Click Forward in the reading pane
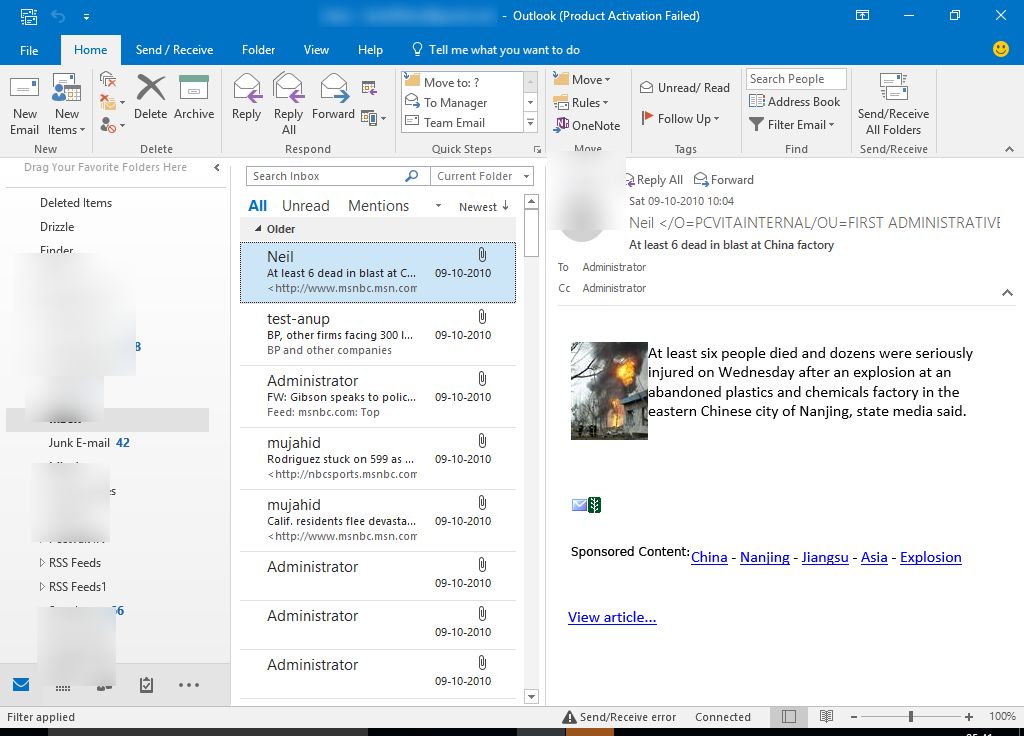The image size is (1024, 736). point(724,180)
